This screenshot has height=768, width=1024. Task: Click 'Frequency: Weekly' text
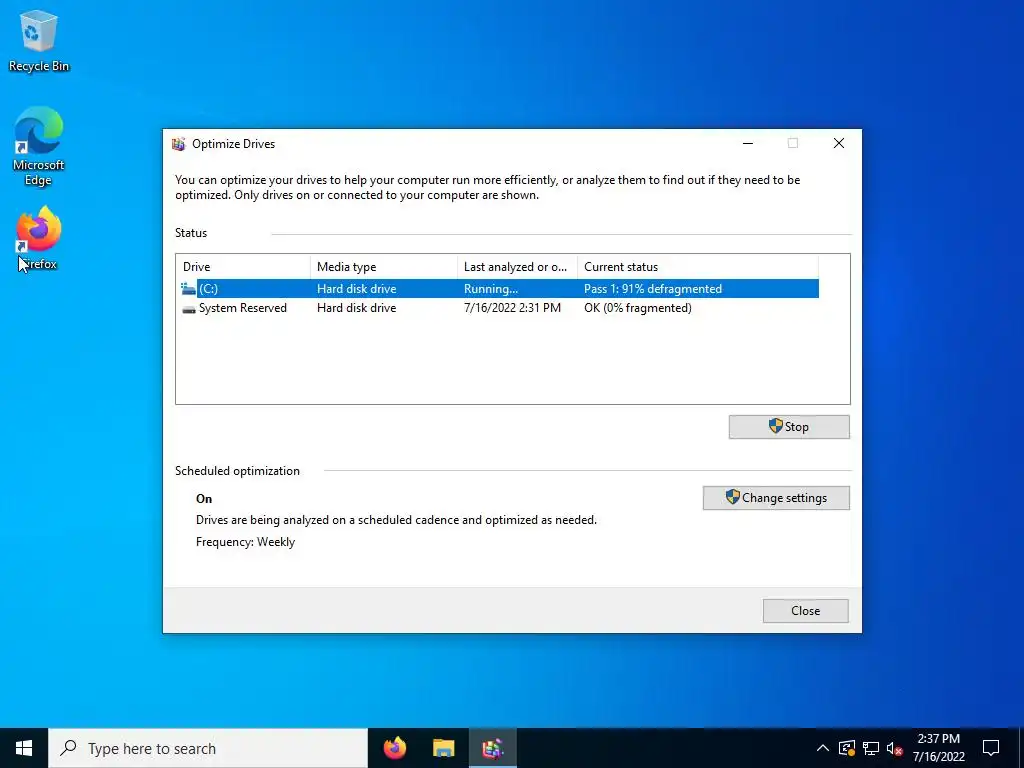pos(246,542)
